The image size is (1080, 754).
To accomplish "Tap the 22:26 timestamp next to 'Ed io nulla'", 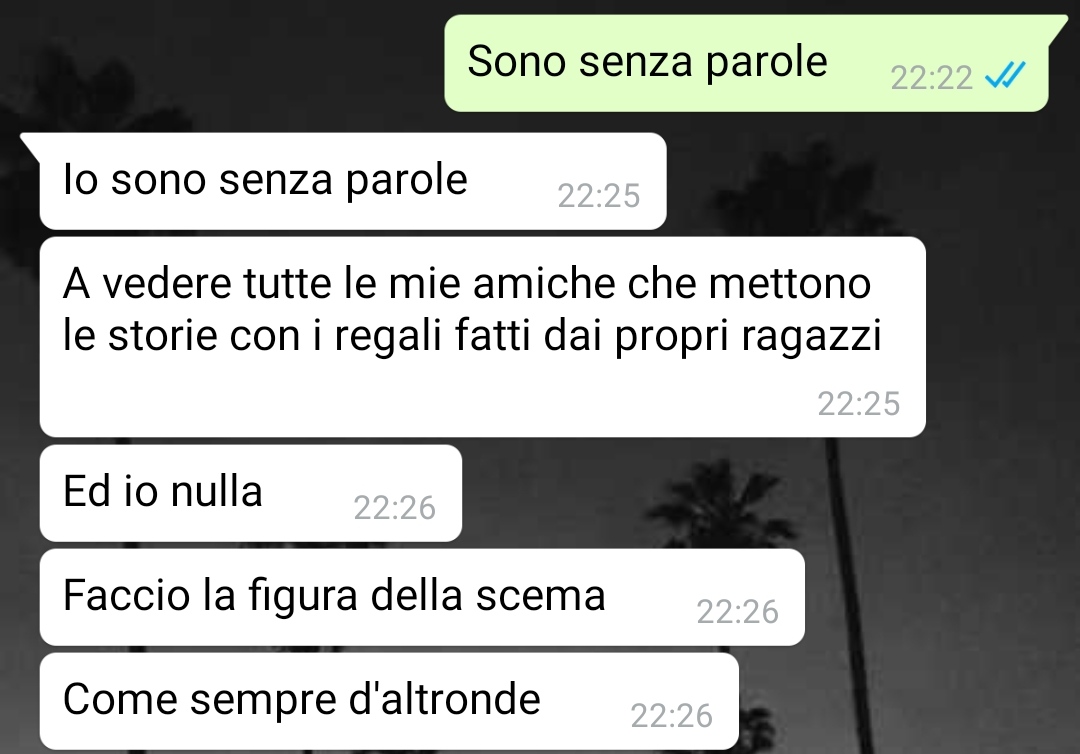I will (395, 507).
